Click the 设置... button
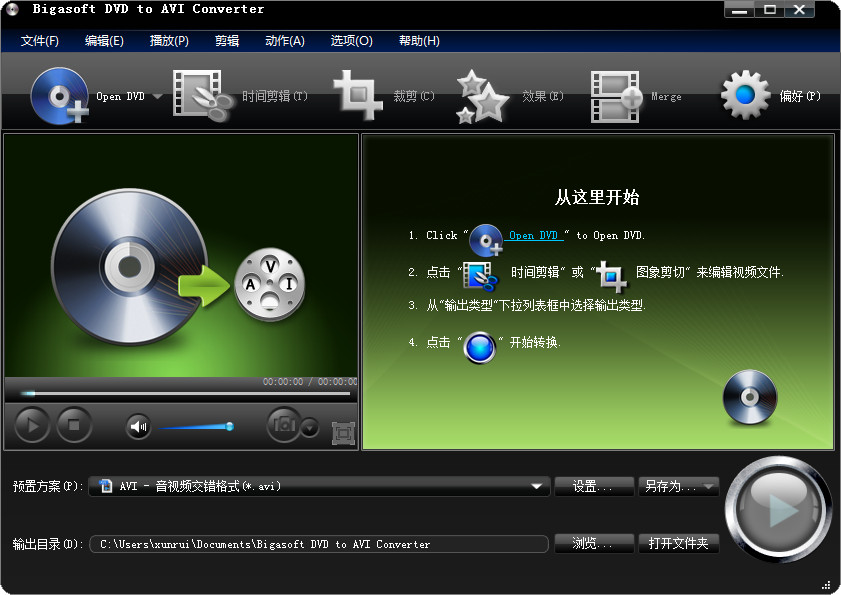The height and width of the screenshot is (595, 841). pyautogui.click(x=594, y=486)
